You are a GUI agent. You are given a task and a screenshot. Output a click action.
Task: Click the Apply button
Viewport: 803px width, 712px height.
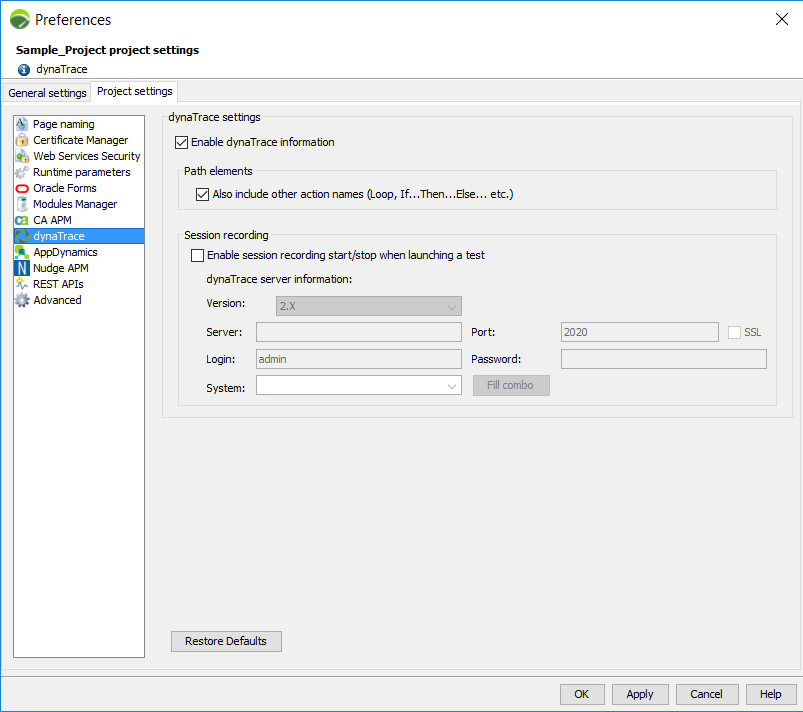coord(639,694)
